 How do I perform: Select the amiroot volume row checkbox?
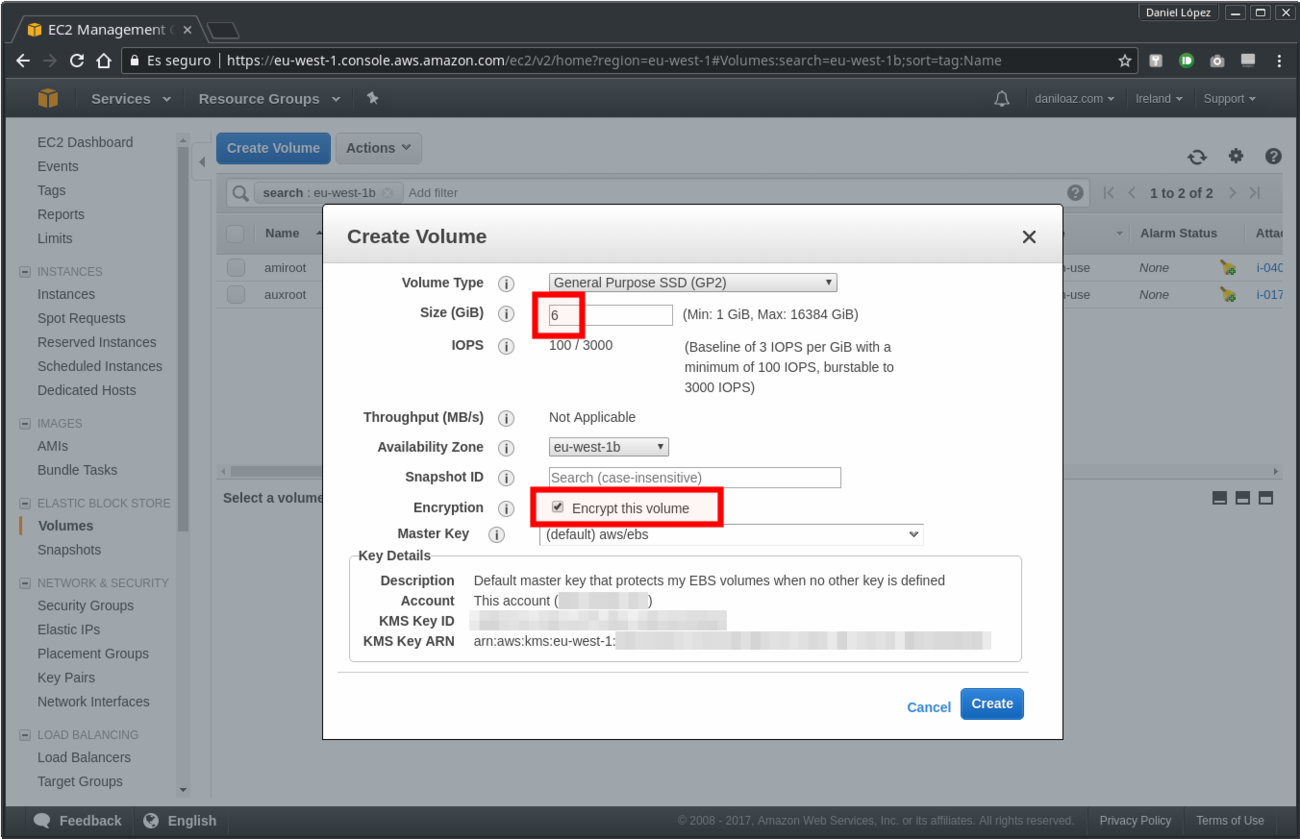click(236, 268)
